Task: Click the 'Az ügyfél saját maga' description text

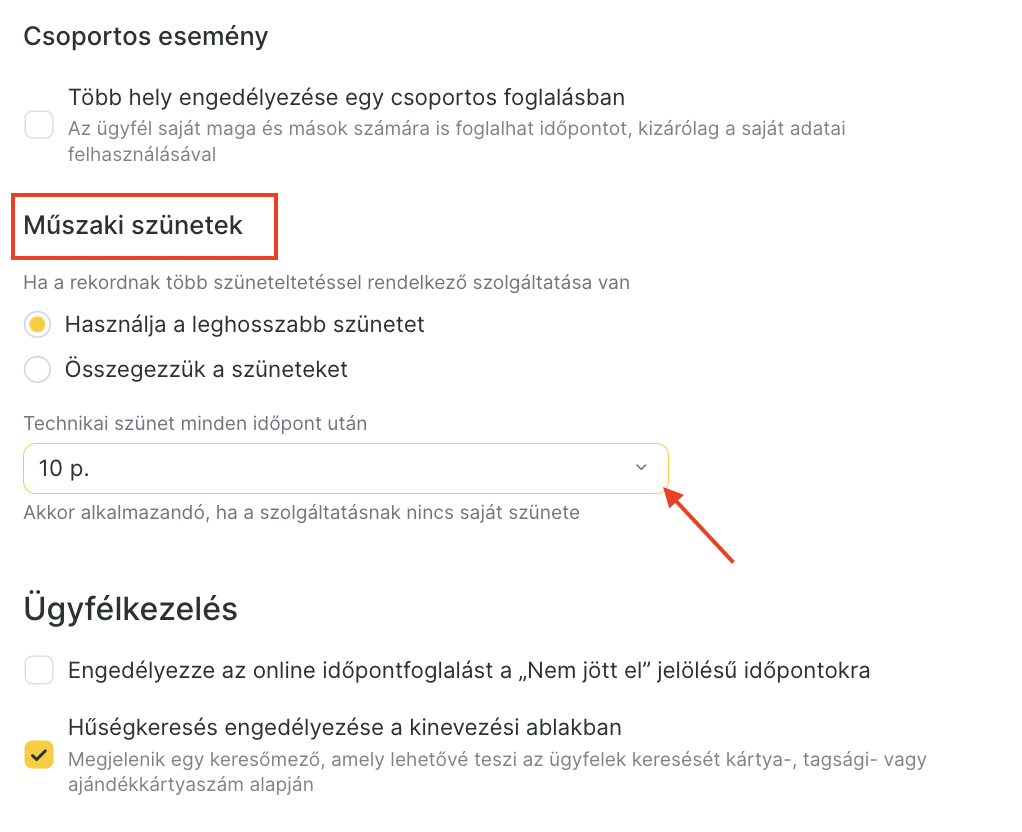Action: (x=457, y=141)
